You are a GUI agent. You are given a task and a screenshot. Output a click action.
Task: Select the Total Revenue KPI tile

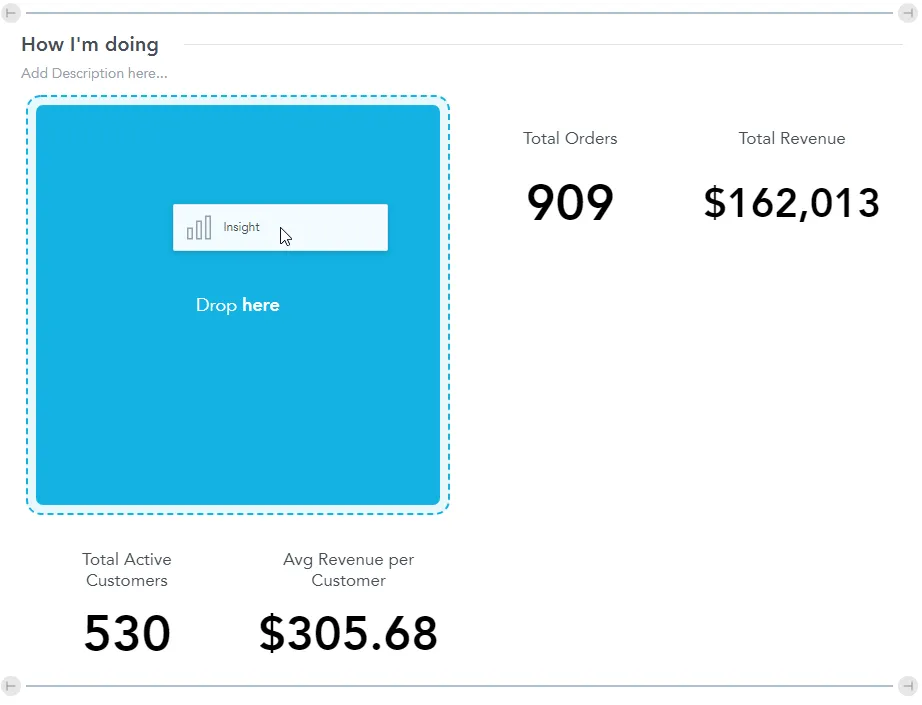(x=791, y=138)
